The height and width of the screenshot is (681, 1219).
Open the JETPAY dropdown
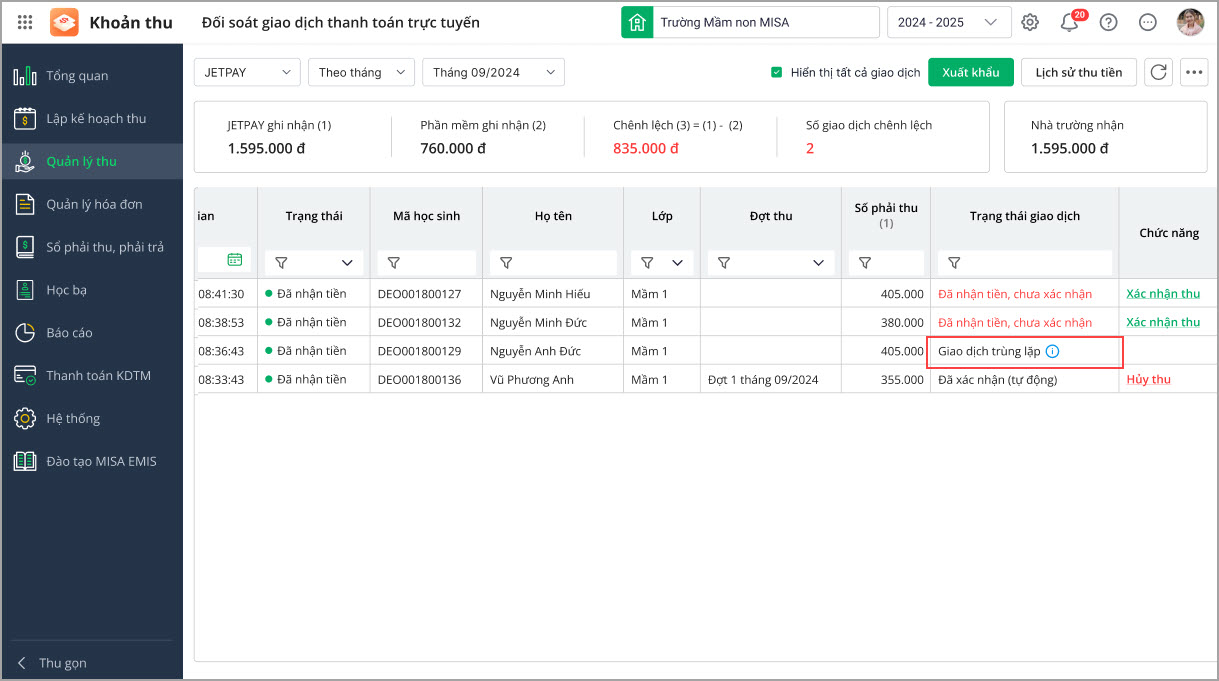[x=247, y=72]
